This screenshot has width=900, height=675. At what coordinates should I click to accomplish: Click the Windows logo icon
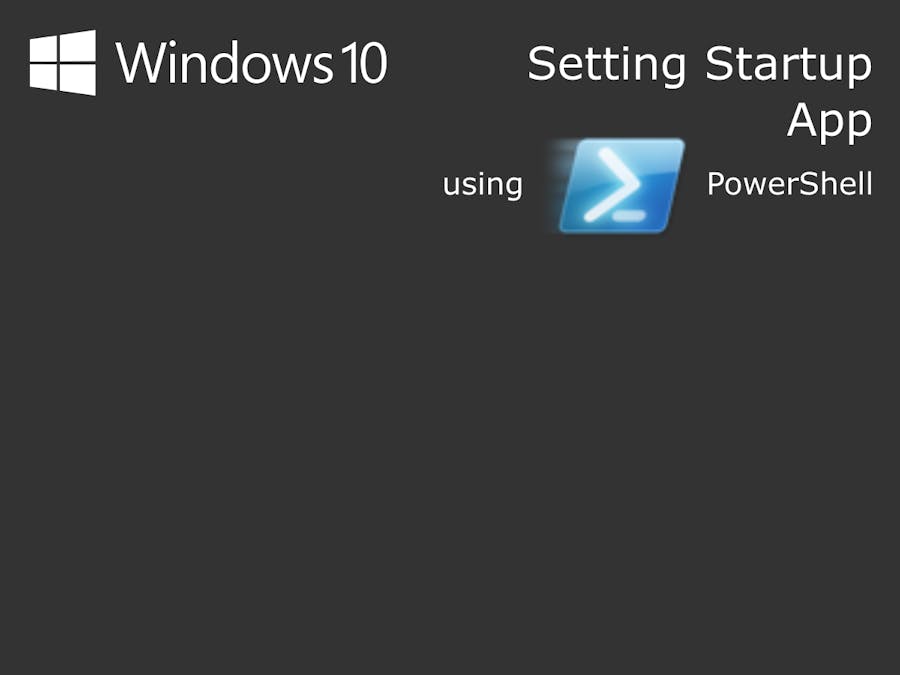click(62, 62)
